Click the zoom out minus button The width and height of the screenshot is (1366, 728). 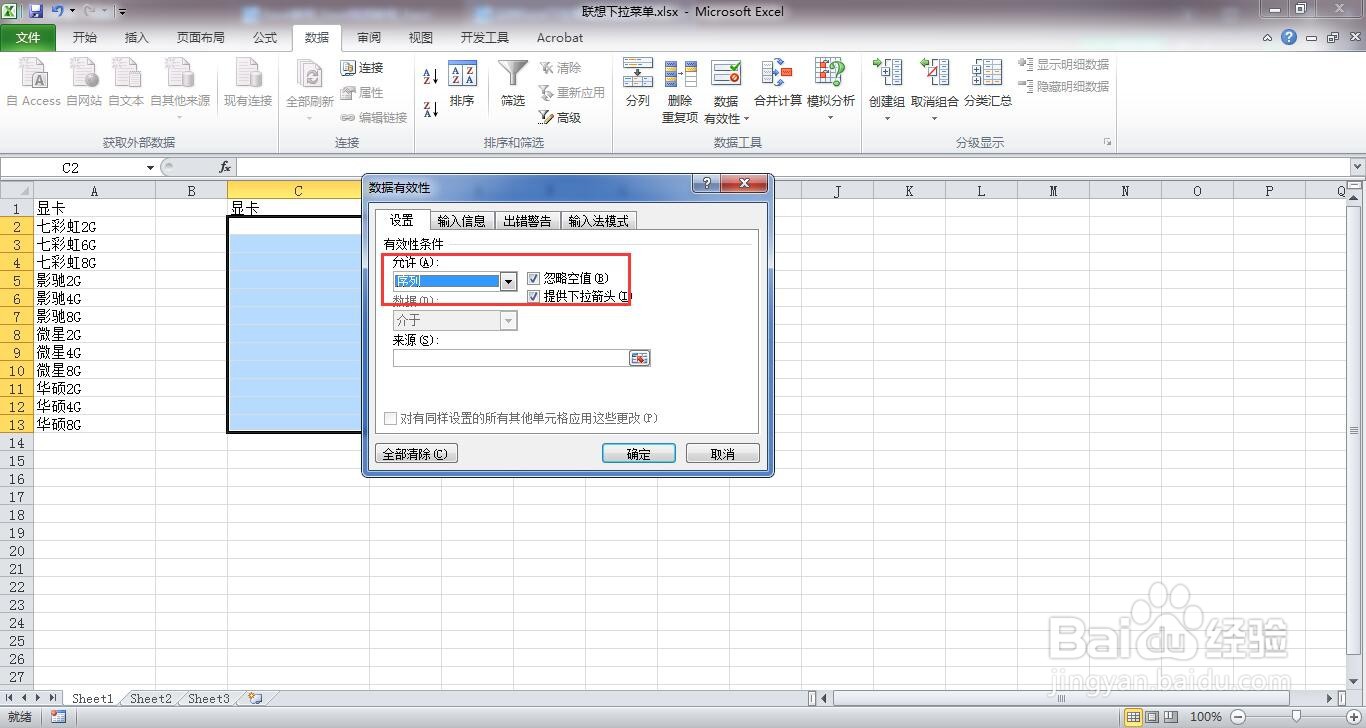1238,716
